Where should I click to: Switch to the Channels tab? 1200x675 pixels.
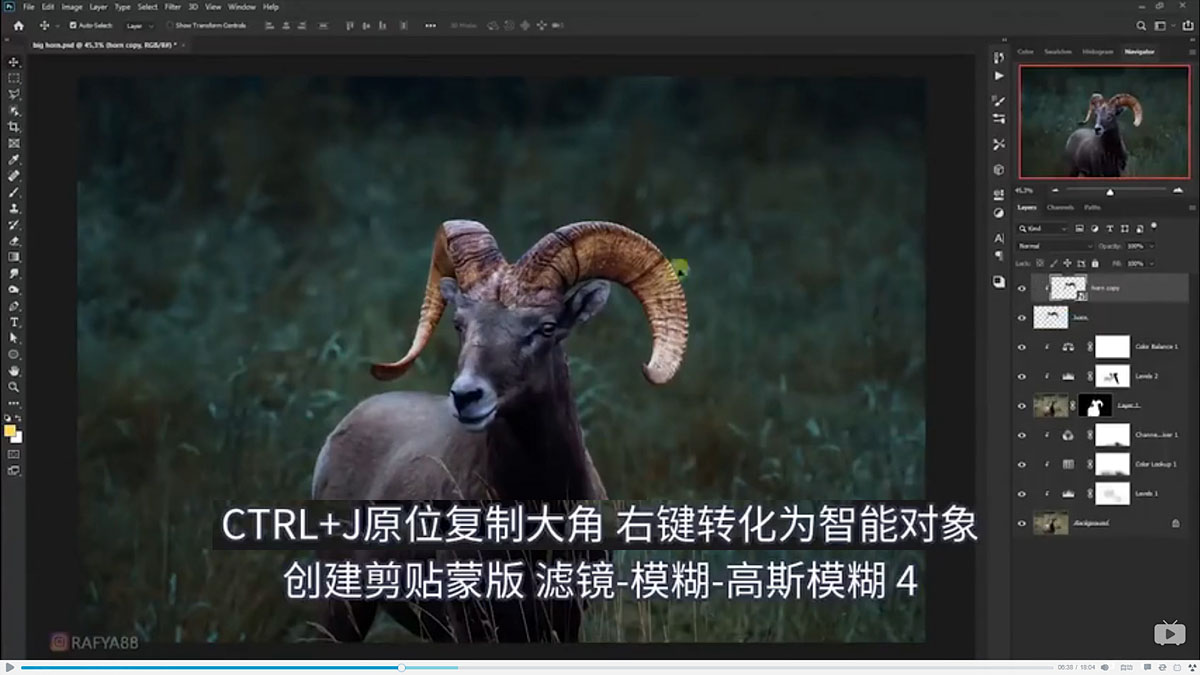(x=1062, y=208)
